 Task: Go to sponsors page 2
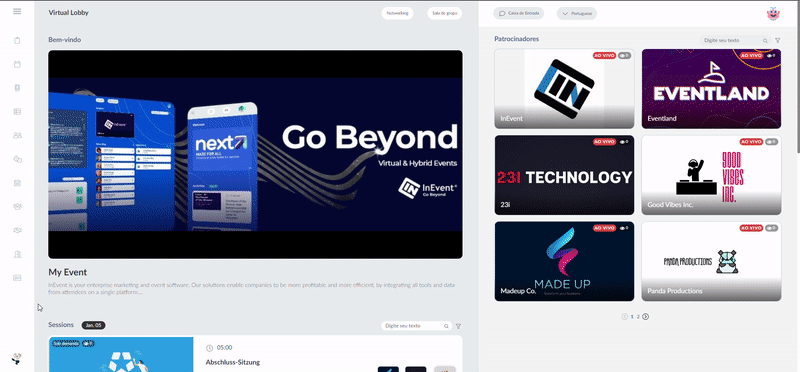(638, 316)
